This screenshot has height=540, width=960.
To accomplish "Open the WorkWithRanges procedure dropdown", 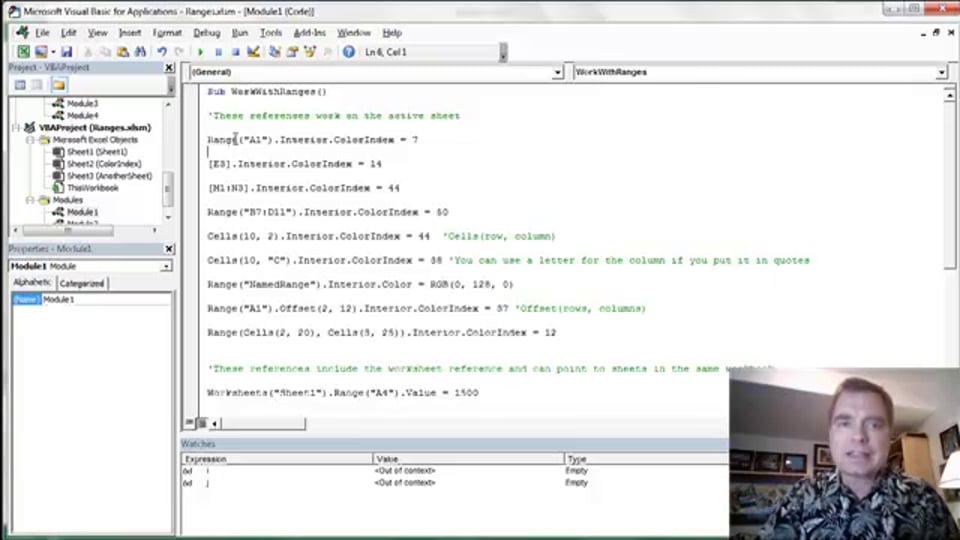I will [x=941, y=72].
